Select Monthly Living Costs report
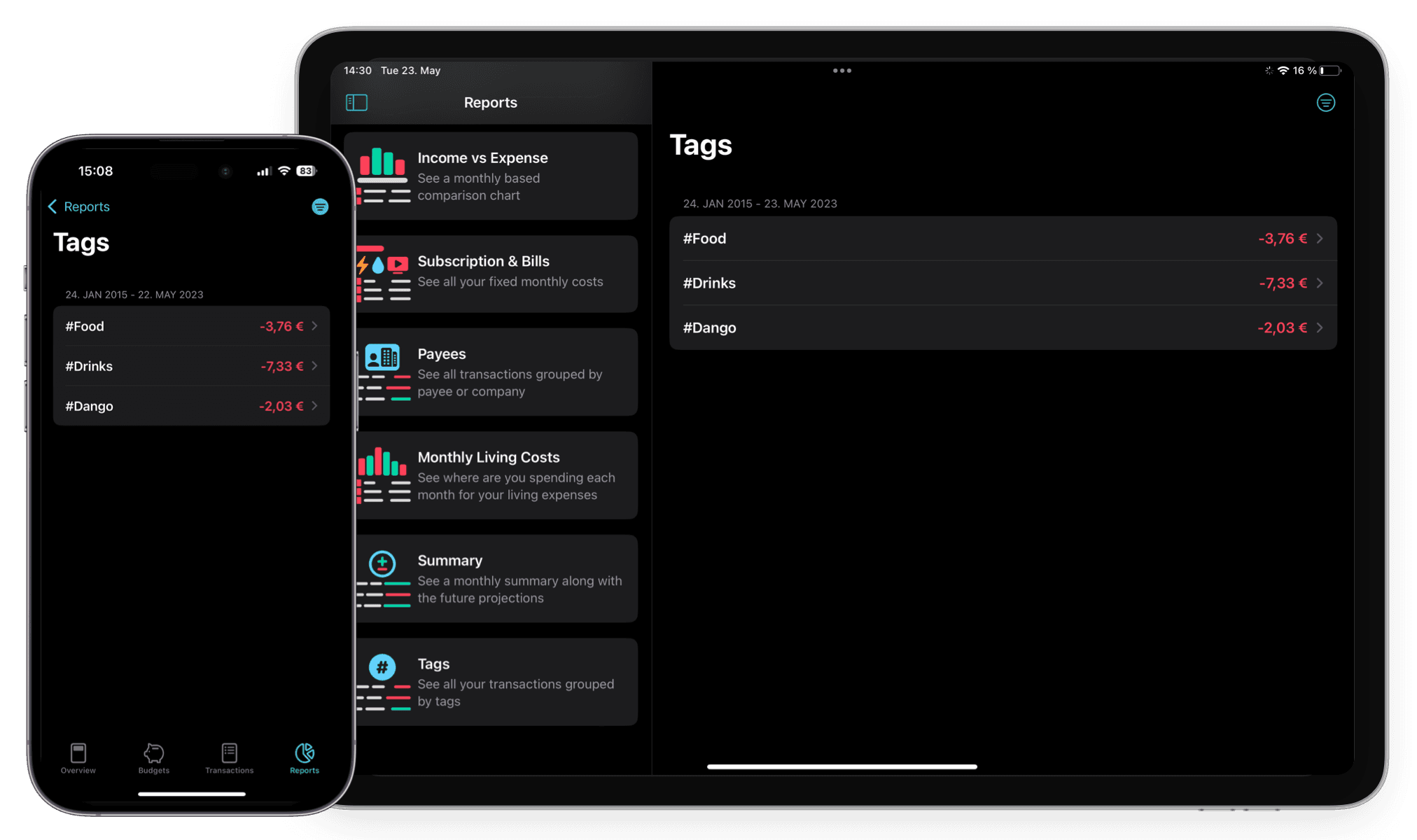 click(494, 475)
